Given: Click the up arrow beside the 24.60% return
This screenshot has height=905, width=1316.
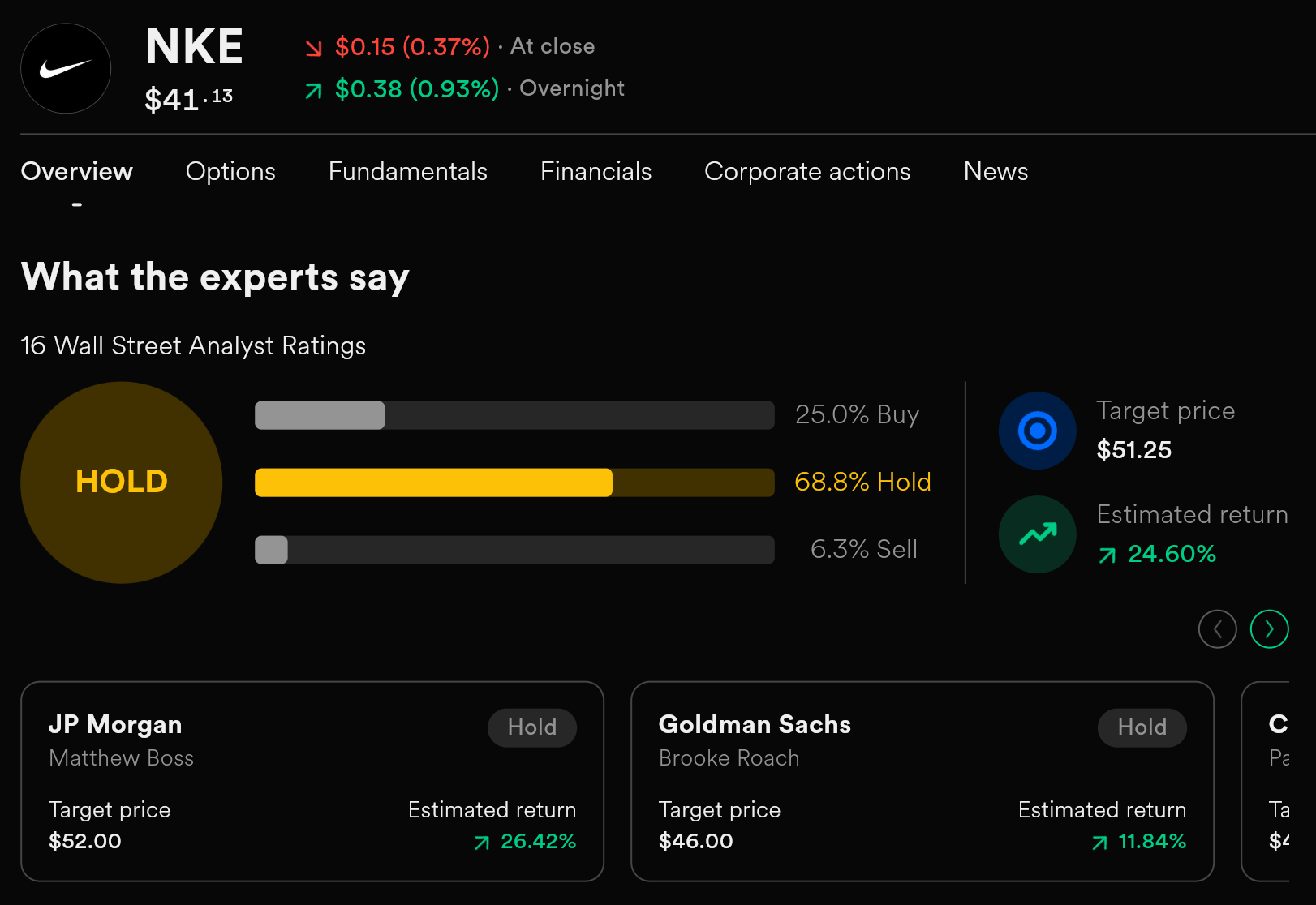Looking at the screenshot, I should point(1107,555).
